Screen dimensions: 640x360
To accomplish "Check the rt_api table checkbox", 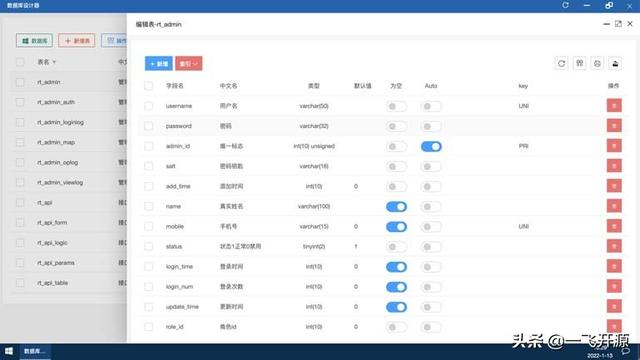I will (x=20, y=202).
